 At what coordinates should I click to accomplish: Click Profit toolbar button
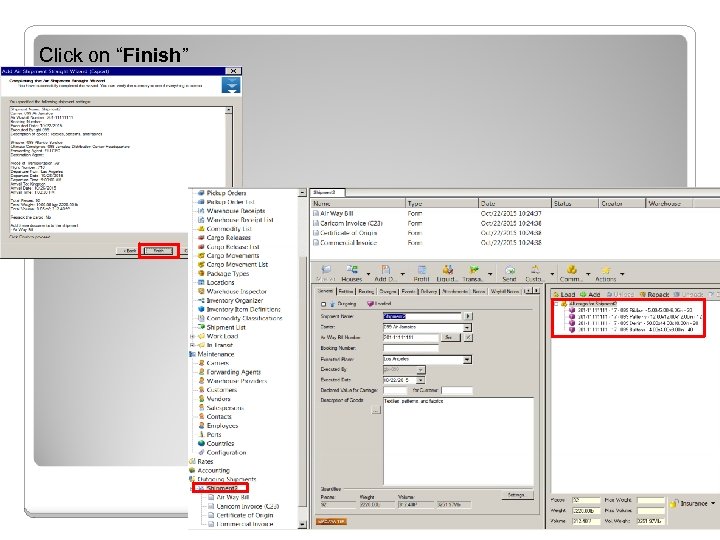421,273
